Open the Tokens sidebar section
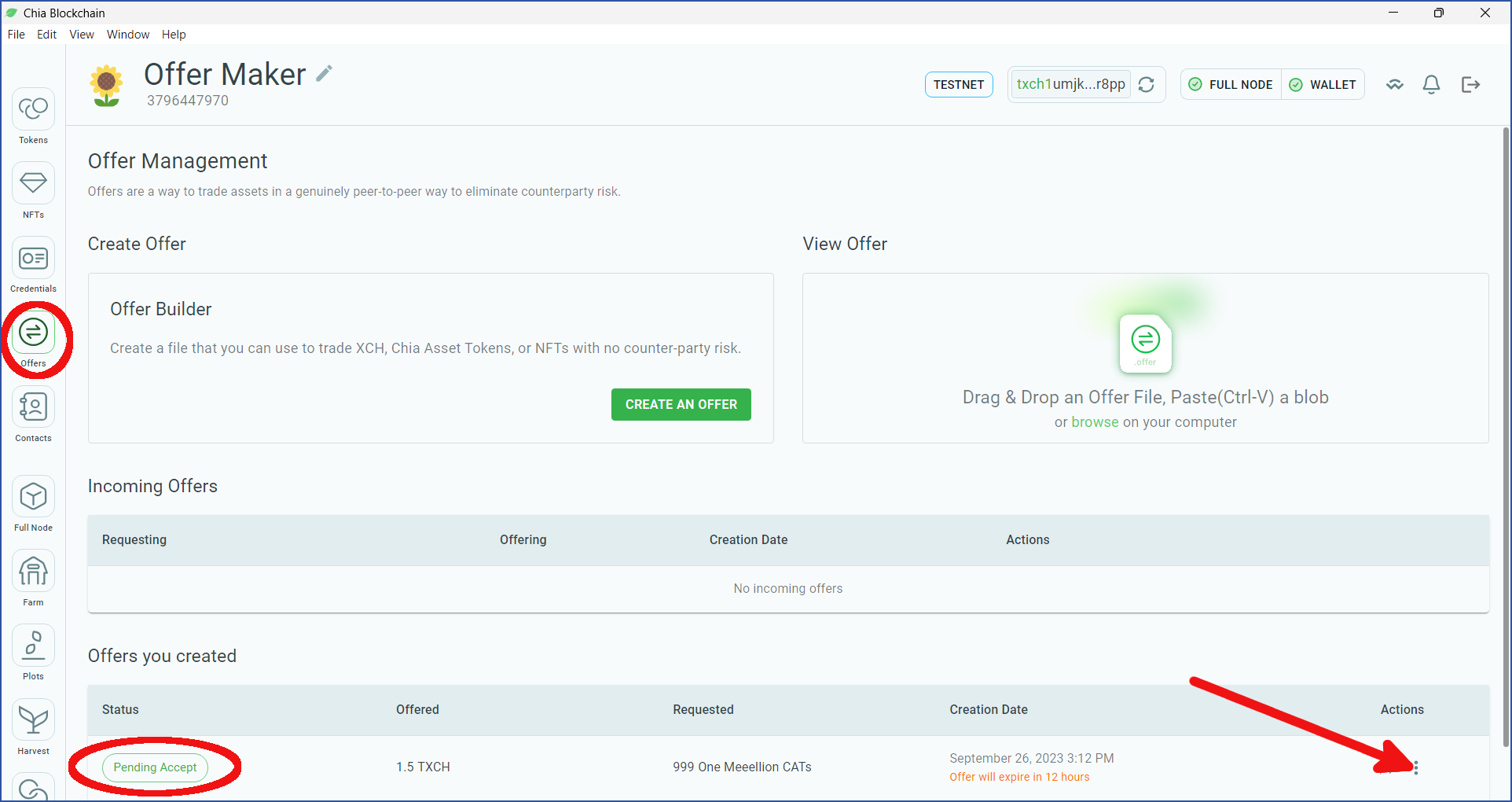 [33, 116]
